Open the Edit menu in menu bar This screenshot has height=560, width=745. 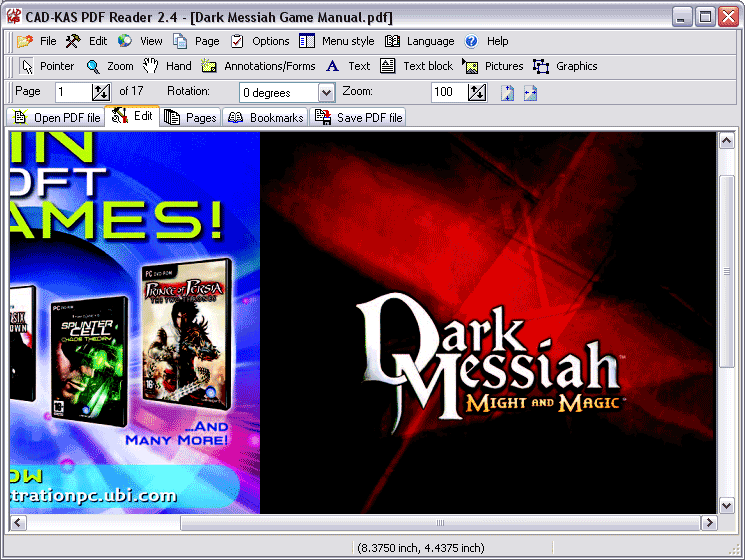[x=98, y=41]
